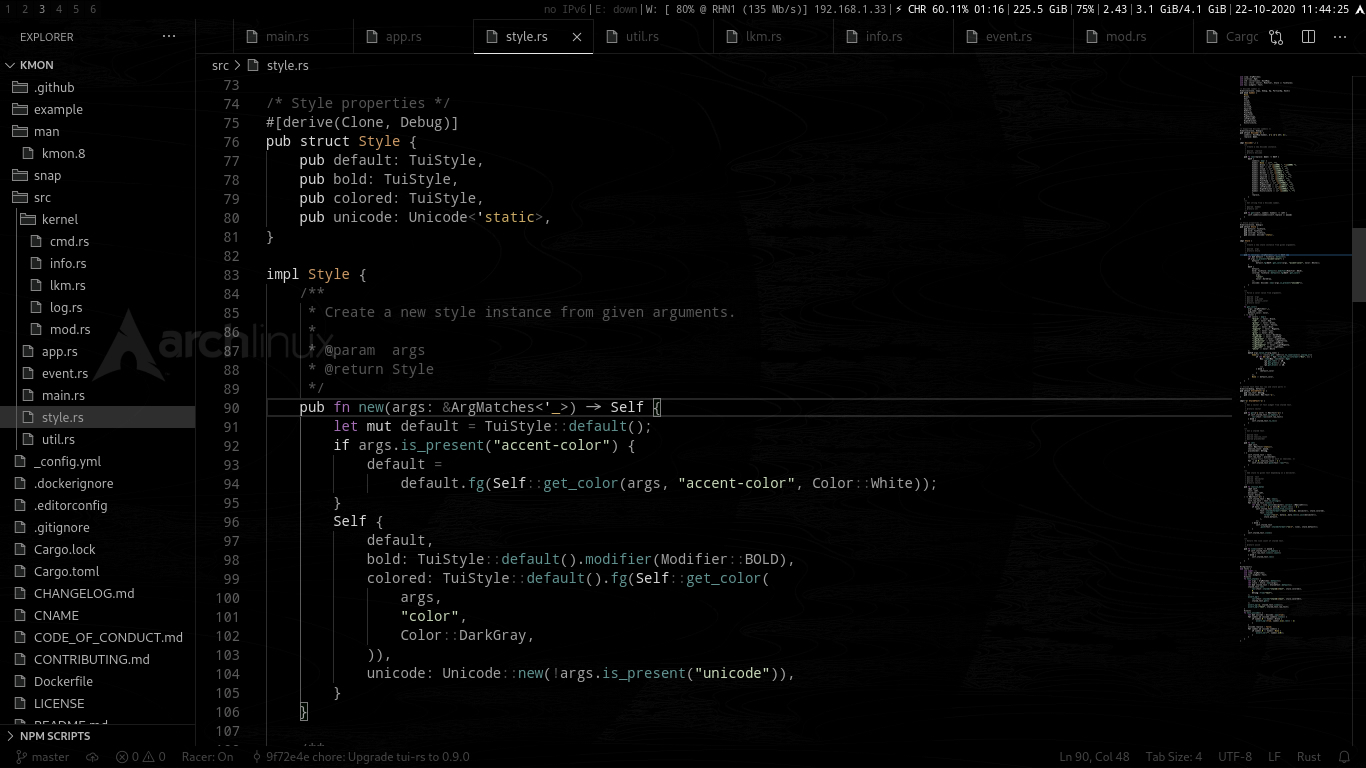Open CONTRIBUTING.md file
This screenshot has height=768, width=1366.
coord(92,659)
